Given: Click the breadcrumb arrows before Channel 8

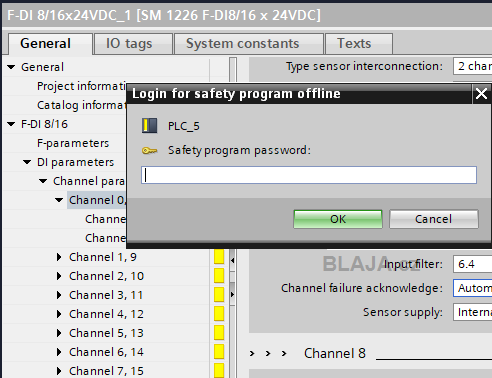Looking at the screenshot, I should tap(268, 353).
